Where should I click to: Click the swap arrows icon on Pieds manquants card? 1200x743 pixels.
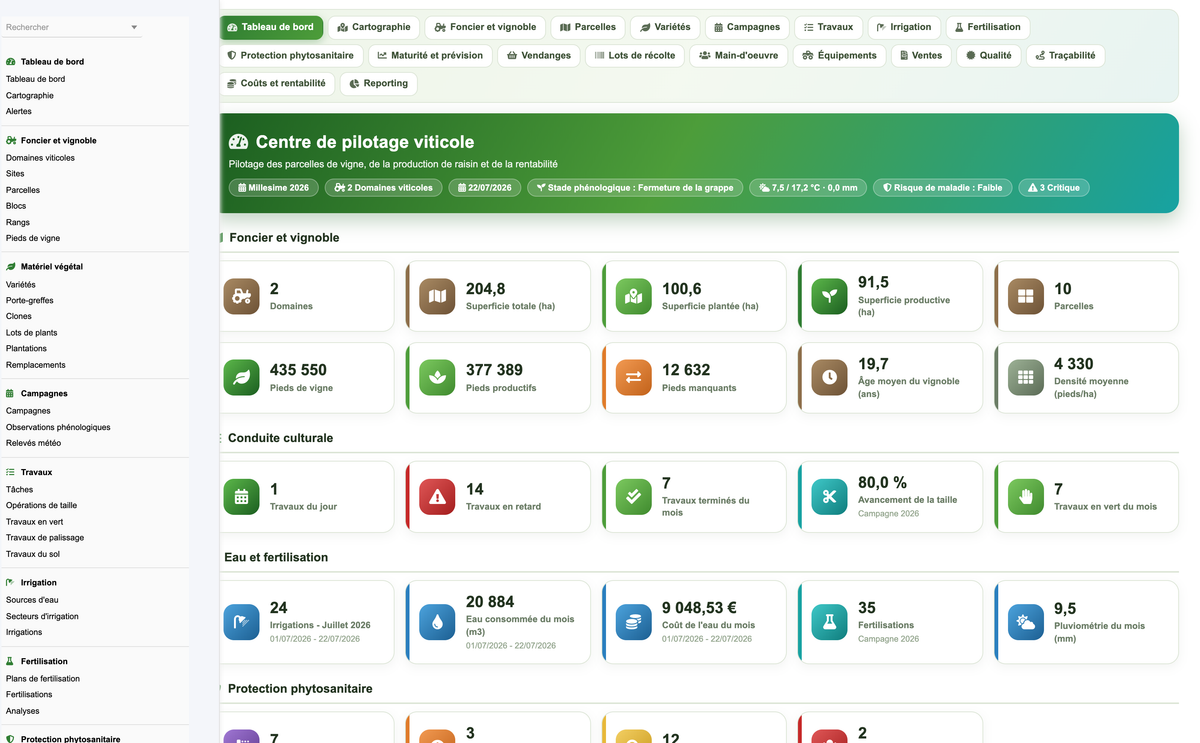(x=633, y=377)
